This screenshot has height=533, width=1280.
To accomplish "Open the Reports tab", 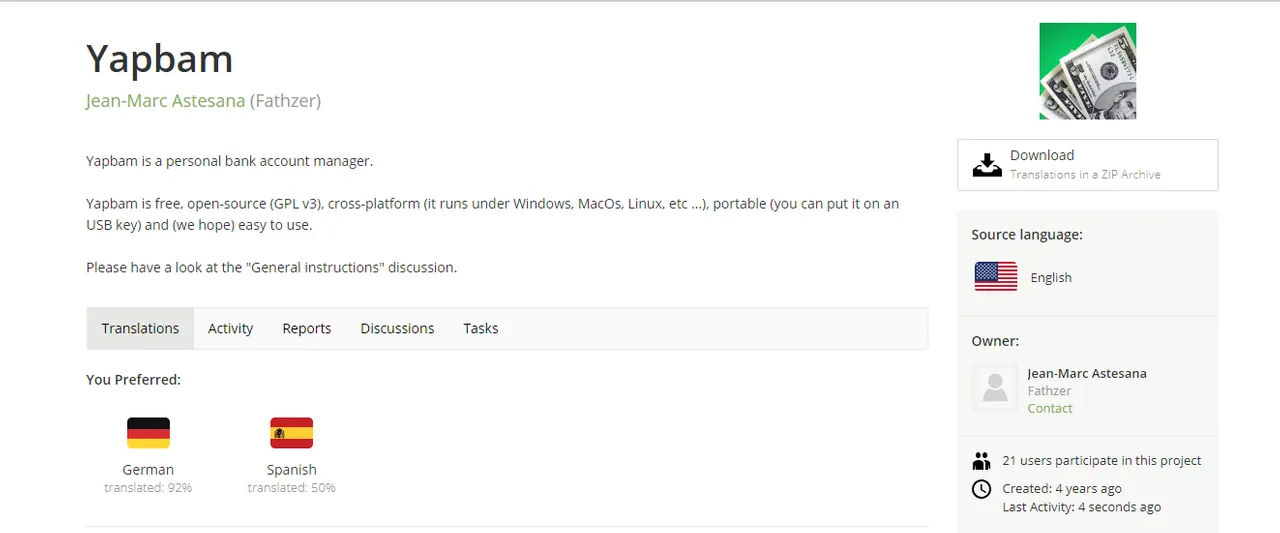I will coord(307,328).
